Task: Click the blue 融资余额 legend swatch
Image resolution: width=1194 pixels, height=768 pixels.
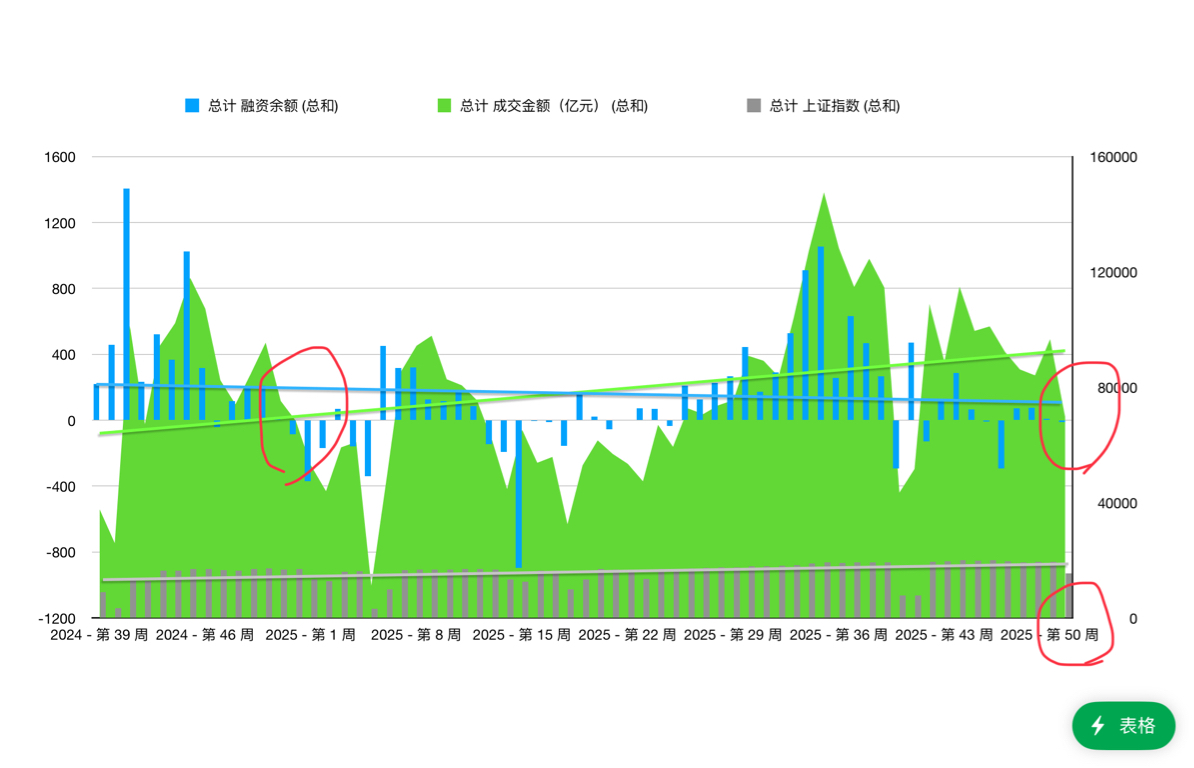Action: [x=192, y=106]
